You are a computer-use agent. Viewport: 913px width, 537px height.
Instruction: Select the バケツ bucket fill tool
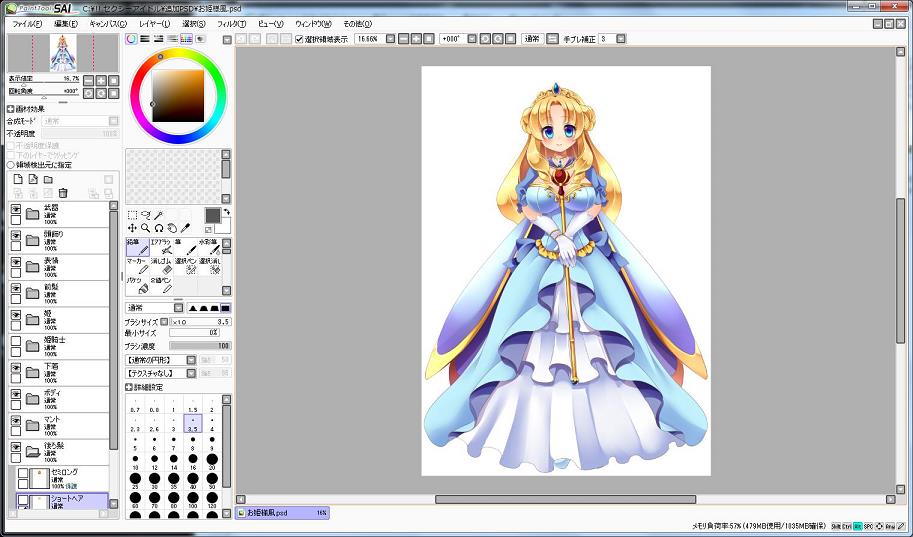pyautogui.click(x=137, y=286)
